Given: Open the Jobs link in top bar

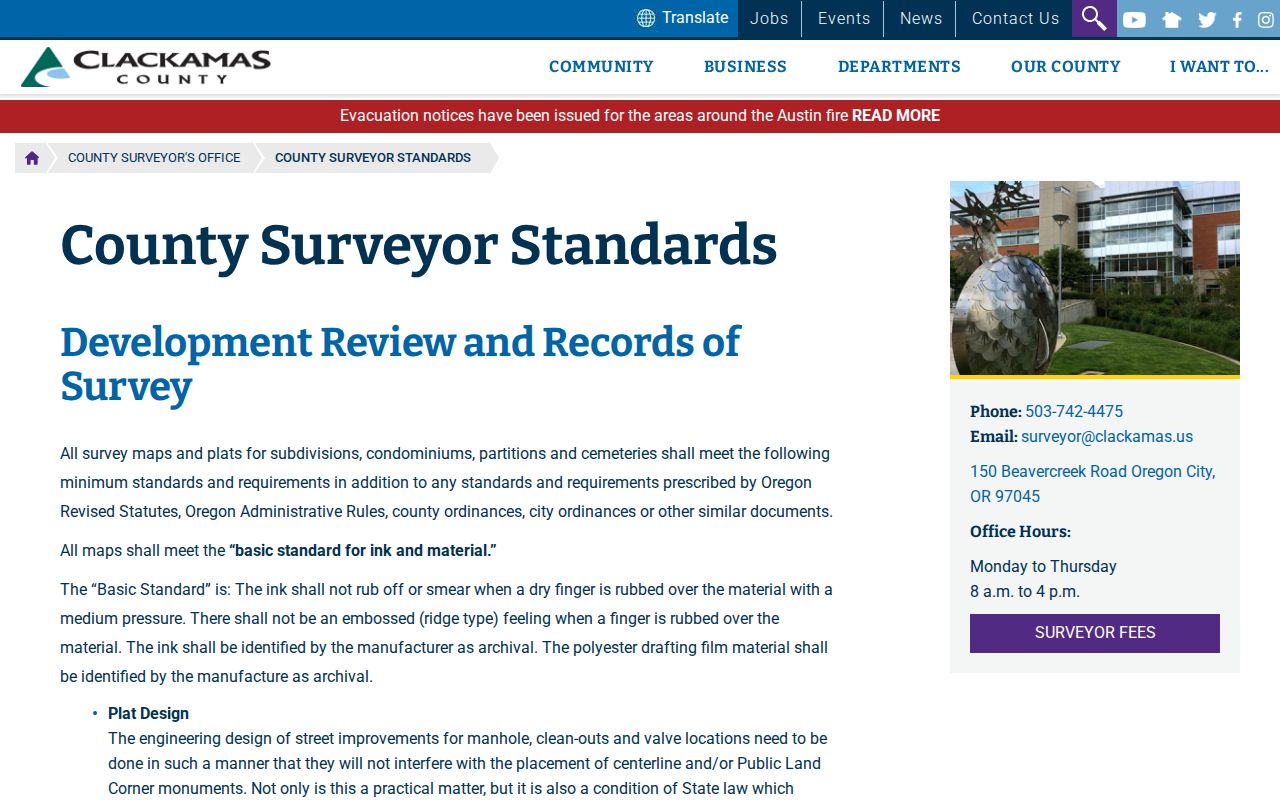Looking at the screenshot, I should [769, 18].
